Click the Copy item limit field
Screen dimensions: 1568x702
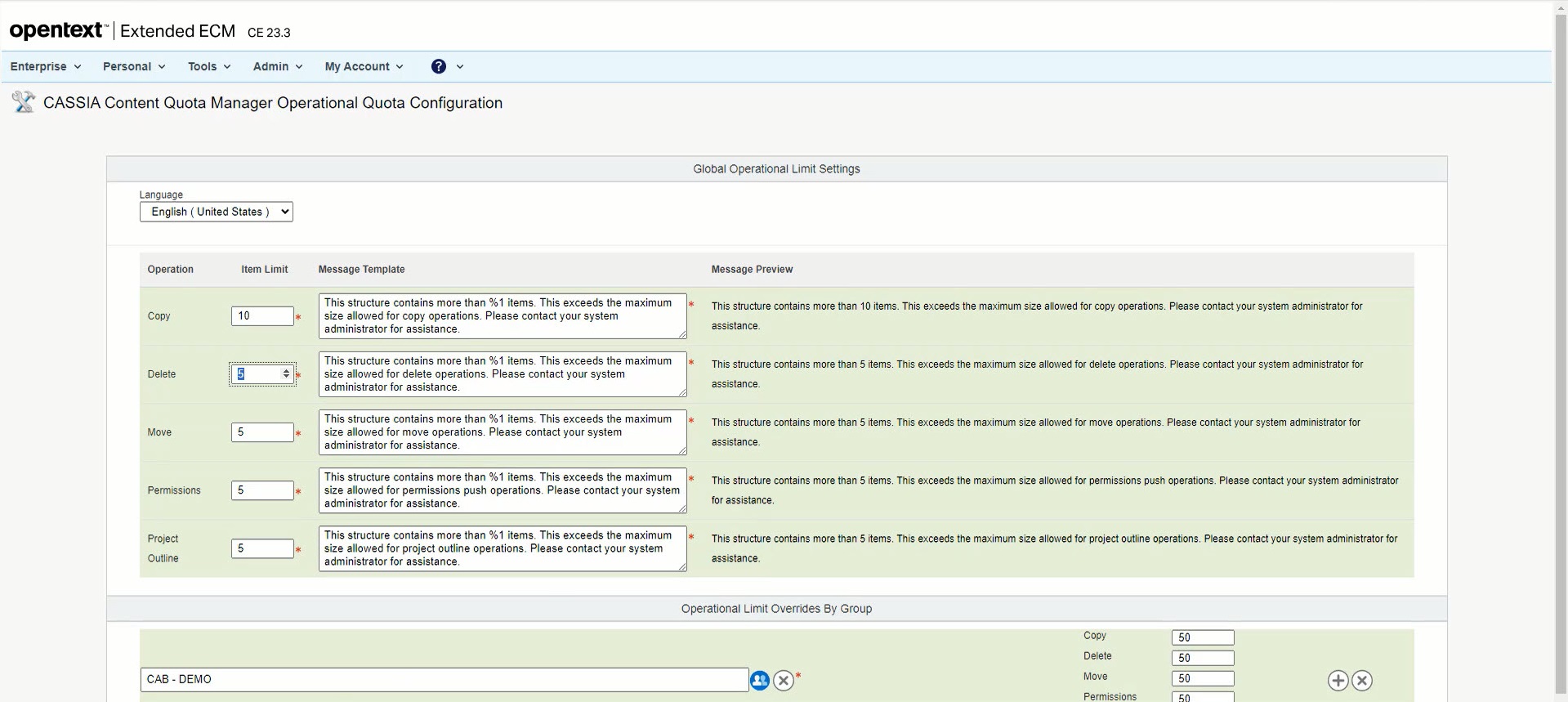tap(262, 316)
